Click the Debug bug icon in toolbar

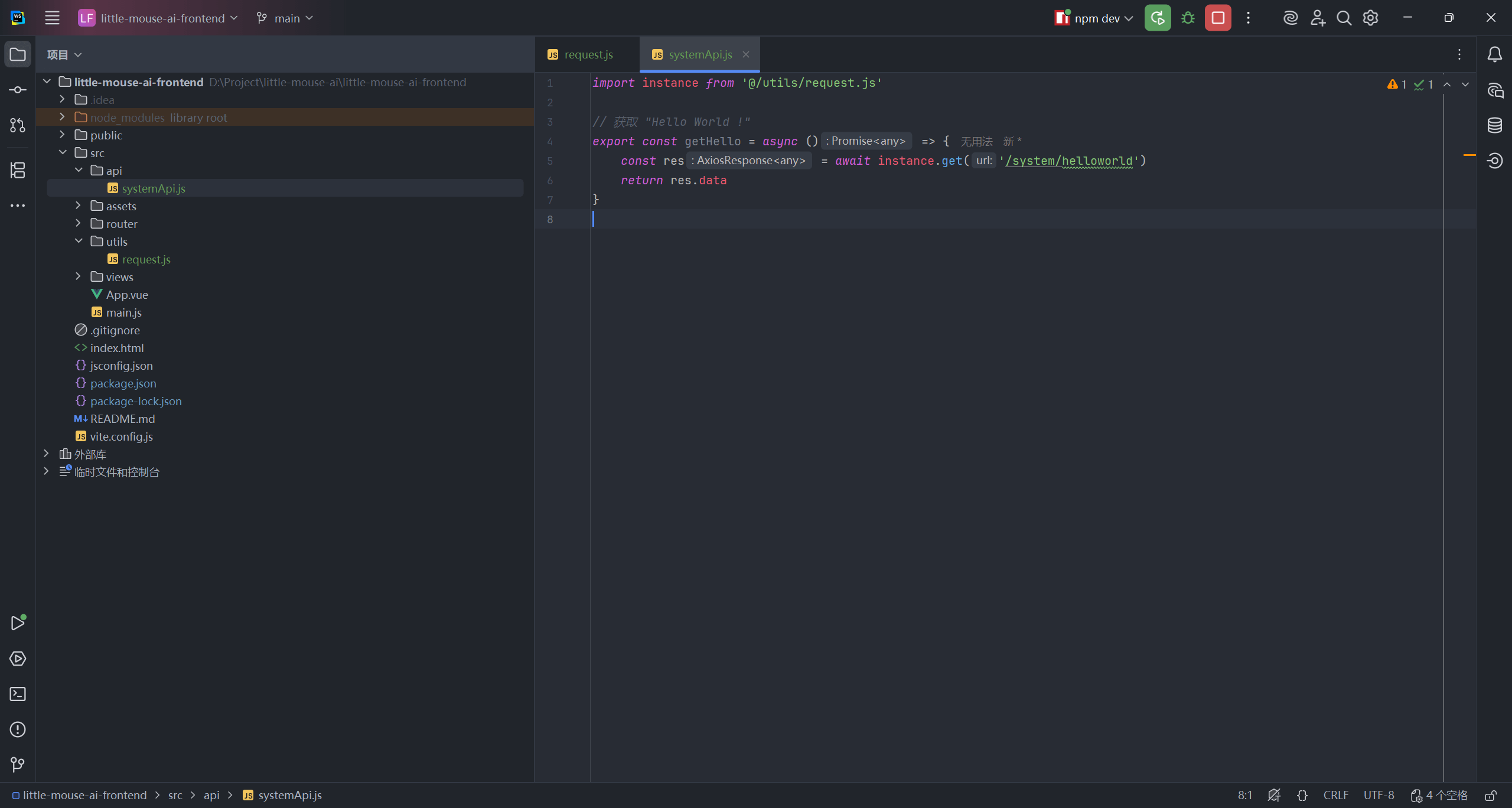pyautogui.click(x=1188, y=18)
